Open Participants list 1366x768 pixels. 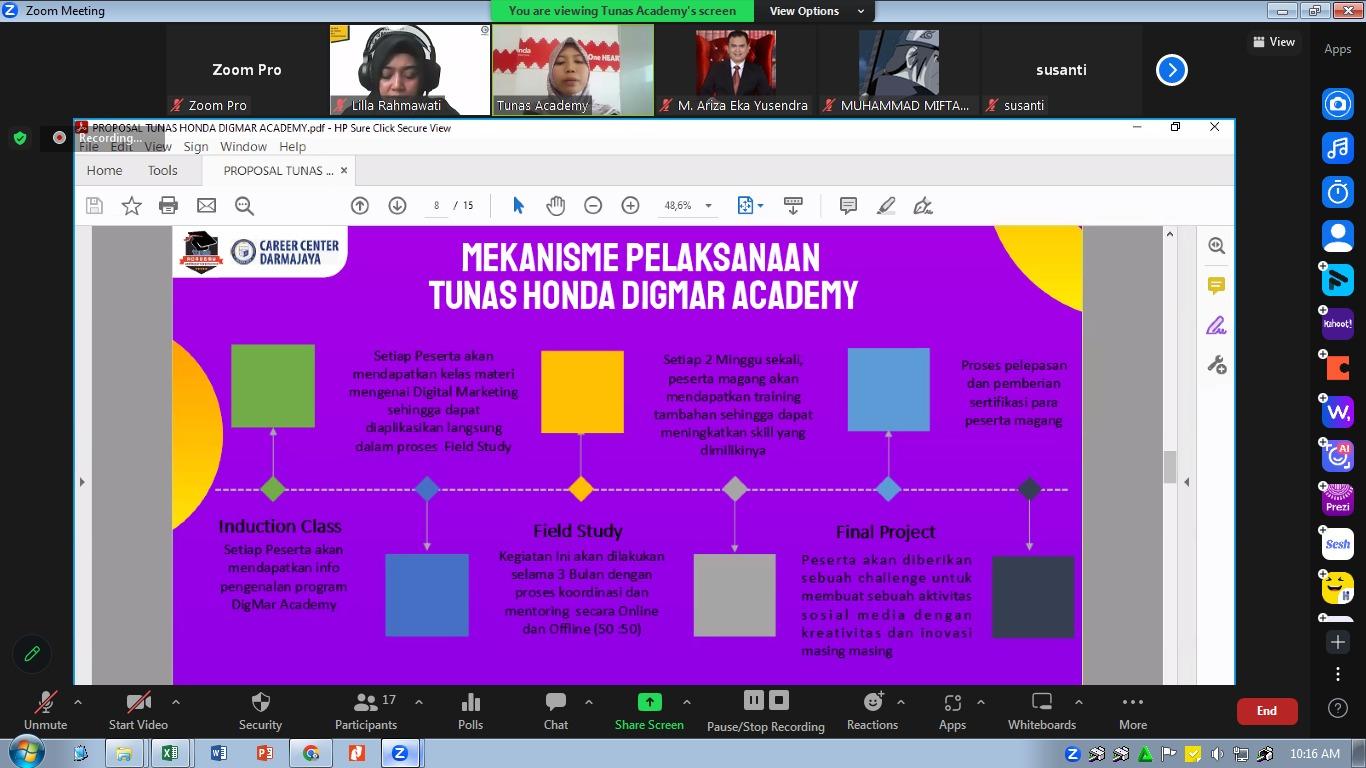point(366,710)
